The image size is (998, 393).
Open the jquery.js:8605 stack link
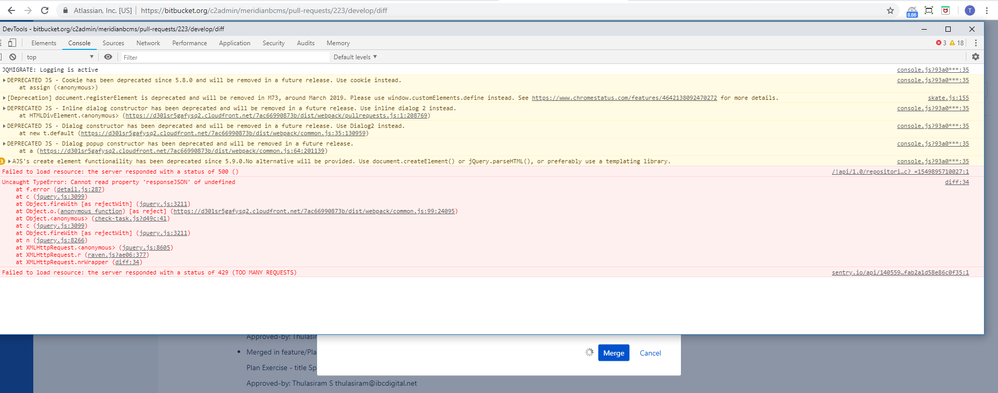pos(147,247)
